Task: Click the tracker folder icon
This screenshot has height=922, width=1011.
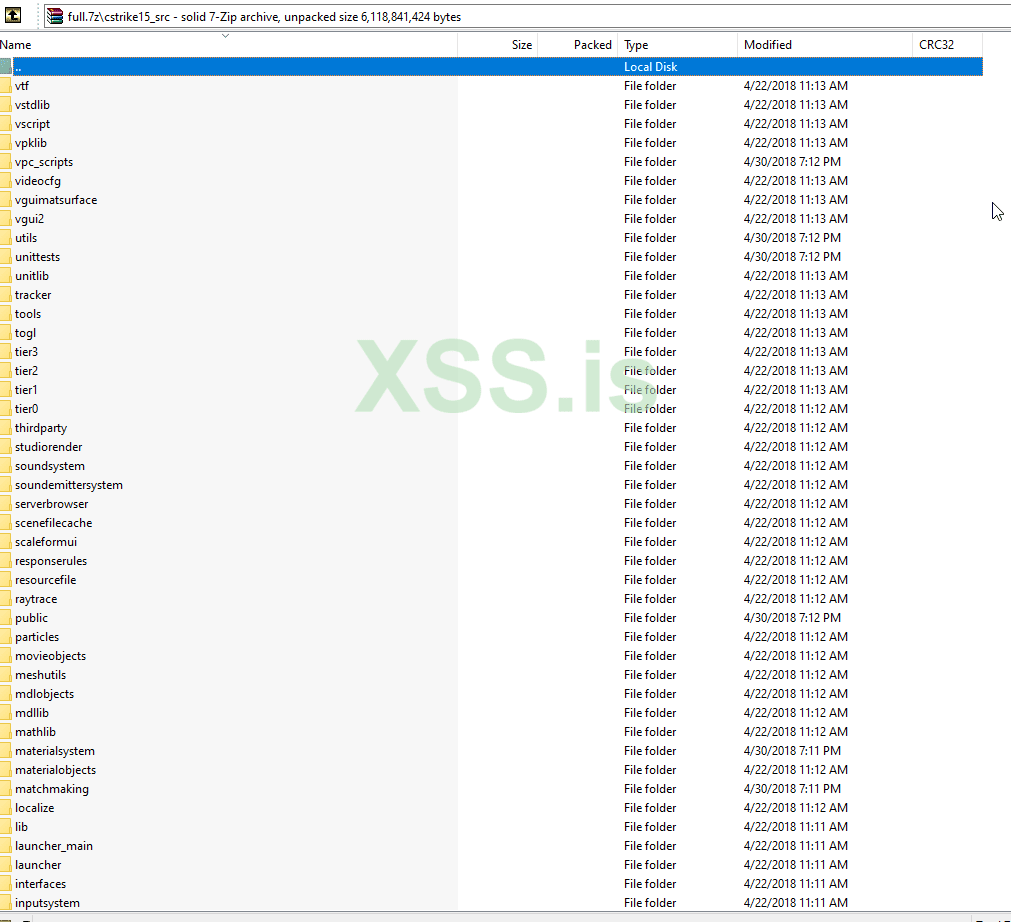Action: coord(6,295)
